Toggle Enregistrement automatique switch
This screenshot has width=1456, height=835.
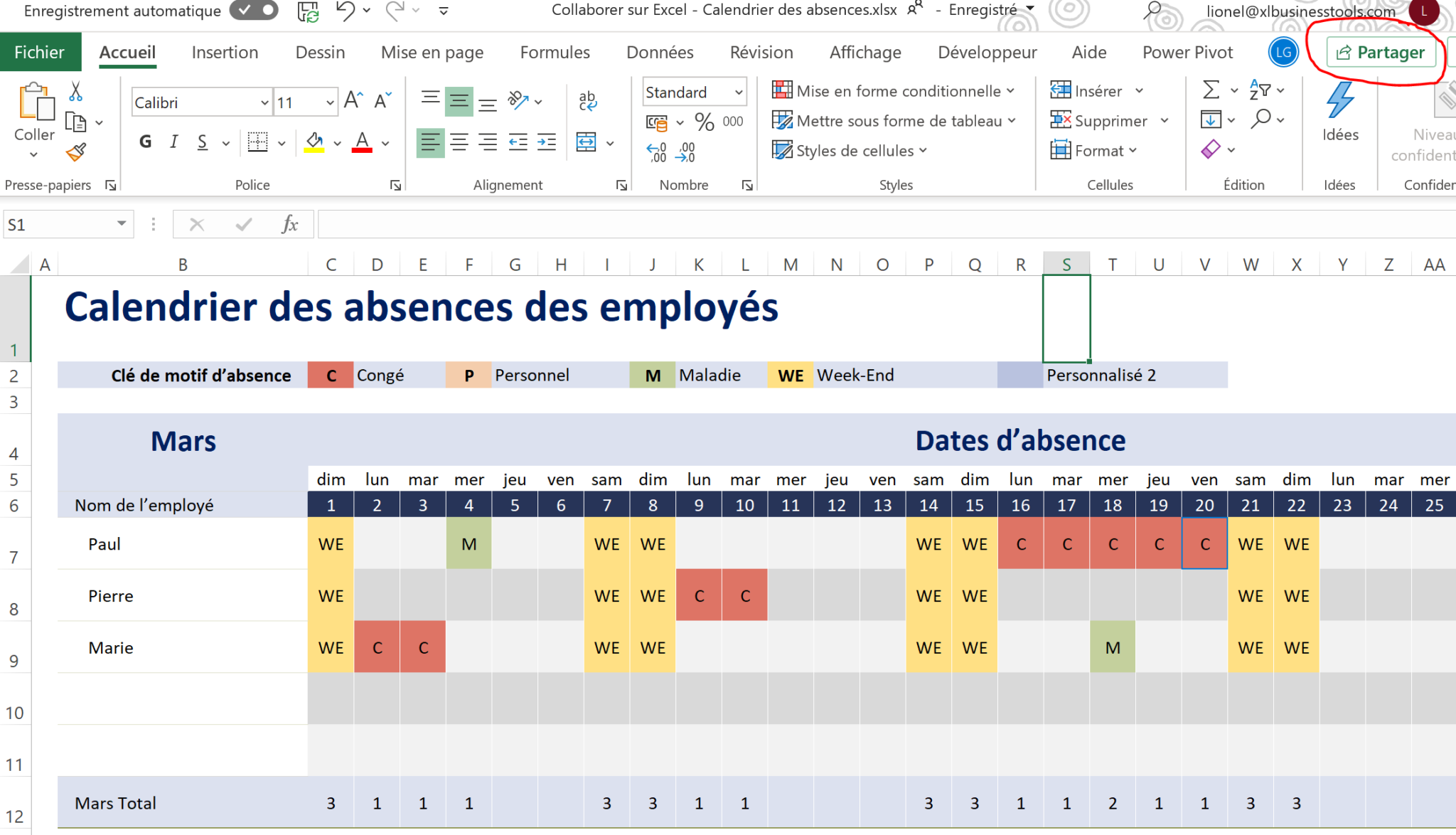(254, 11)
